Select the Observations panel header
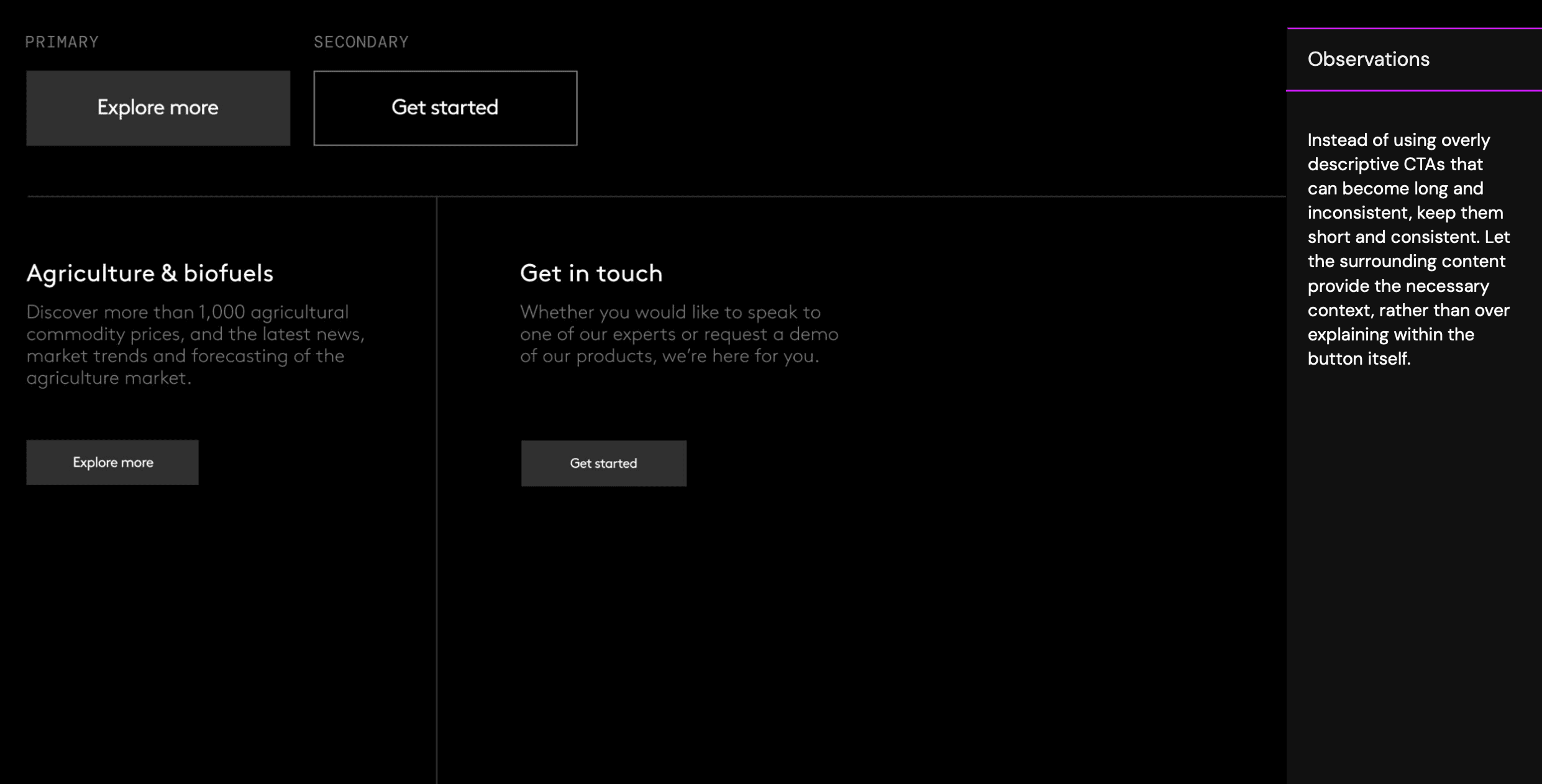The image size is (1542, 784). [x=1368, y=59]
